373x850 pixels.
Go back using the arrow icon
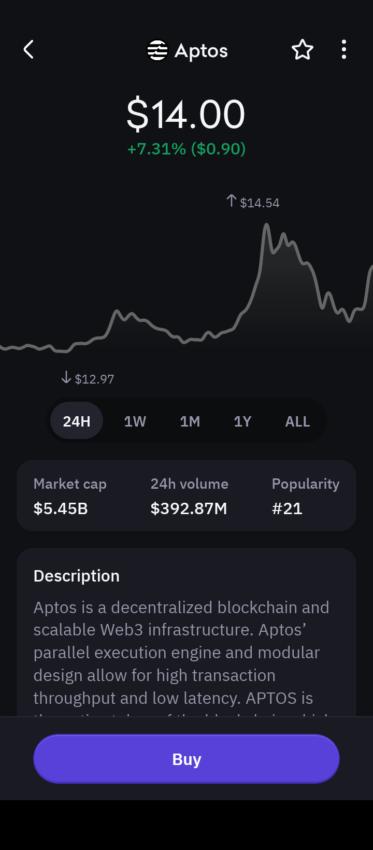(x=29, y=50)
